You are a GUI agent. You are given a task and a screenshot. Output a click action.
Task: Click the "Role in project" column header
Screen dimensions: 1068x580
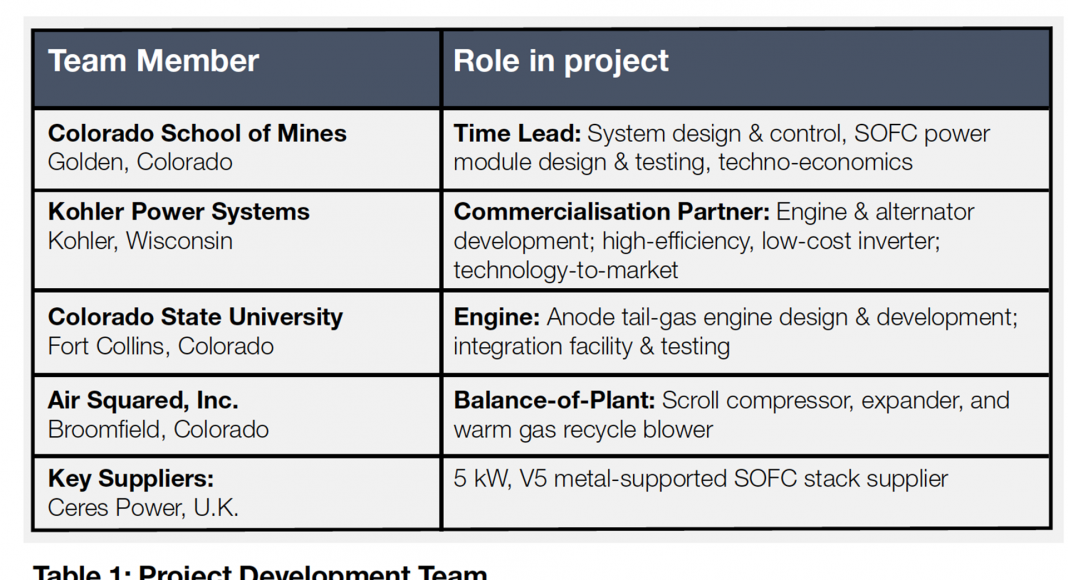click(561, 61)
